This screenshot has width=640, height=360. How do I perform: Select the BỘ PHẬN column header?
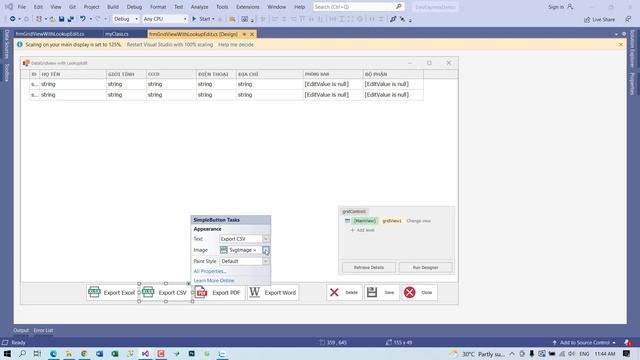coord(393,74)
